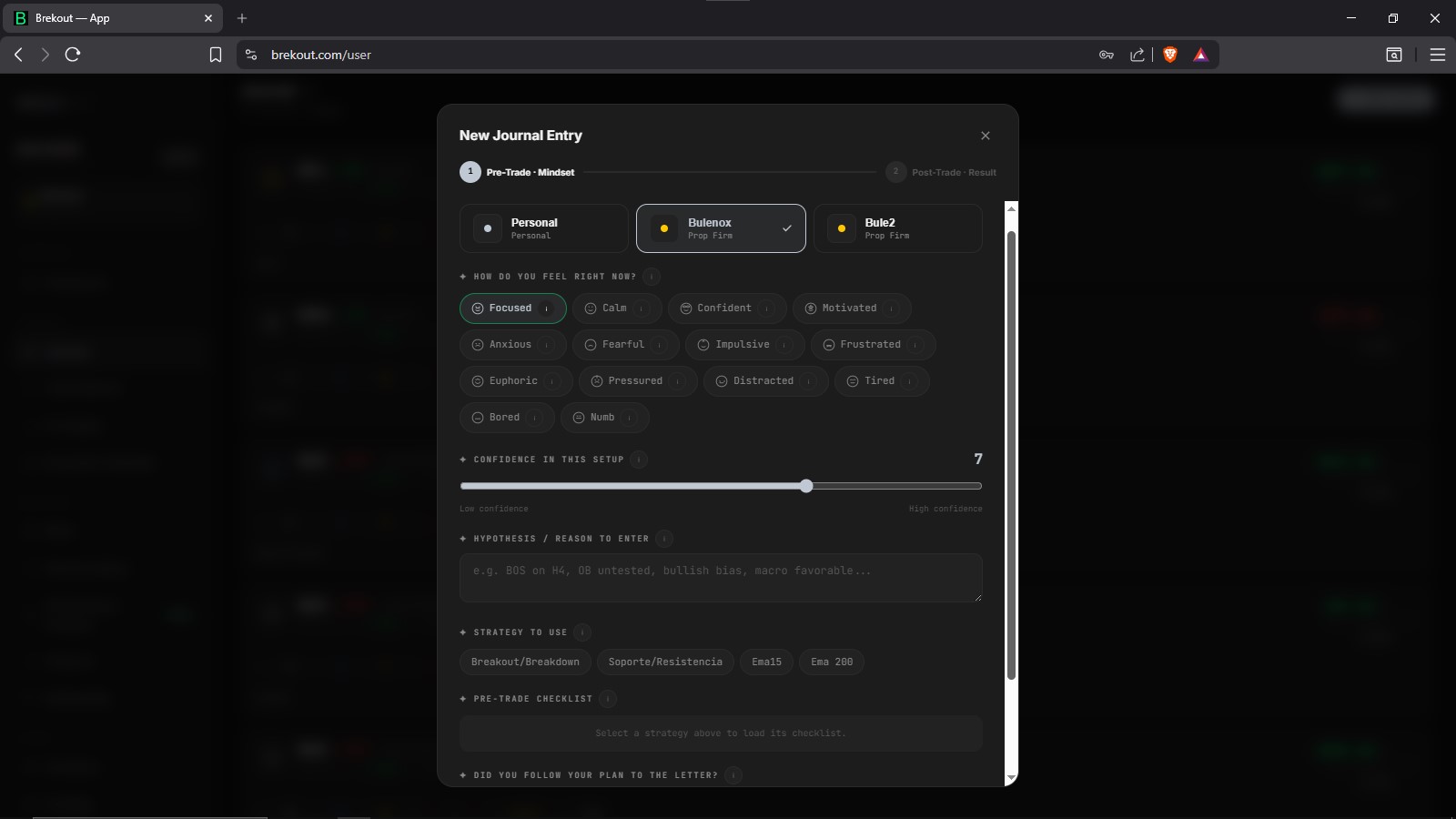
Task: Click info icon inside the Euphoric chip
Action: [553, 381]
